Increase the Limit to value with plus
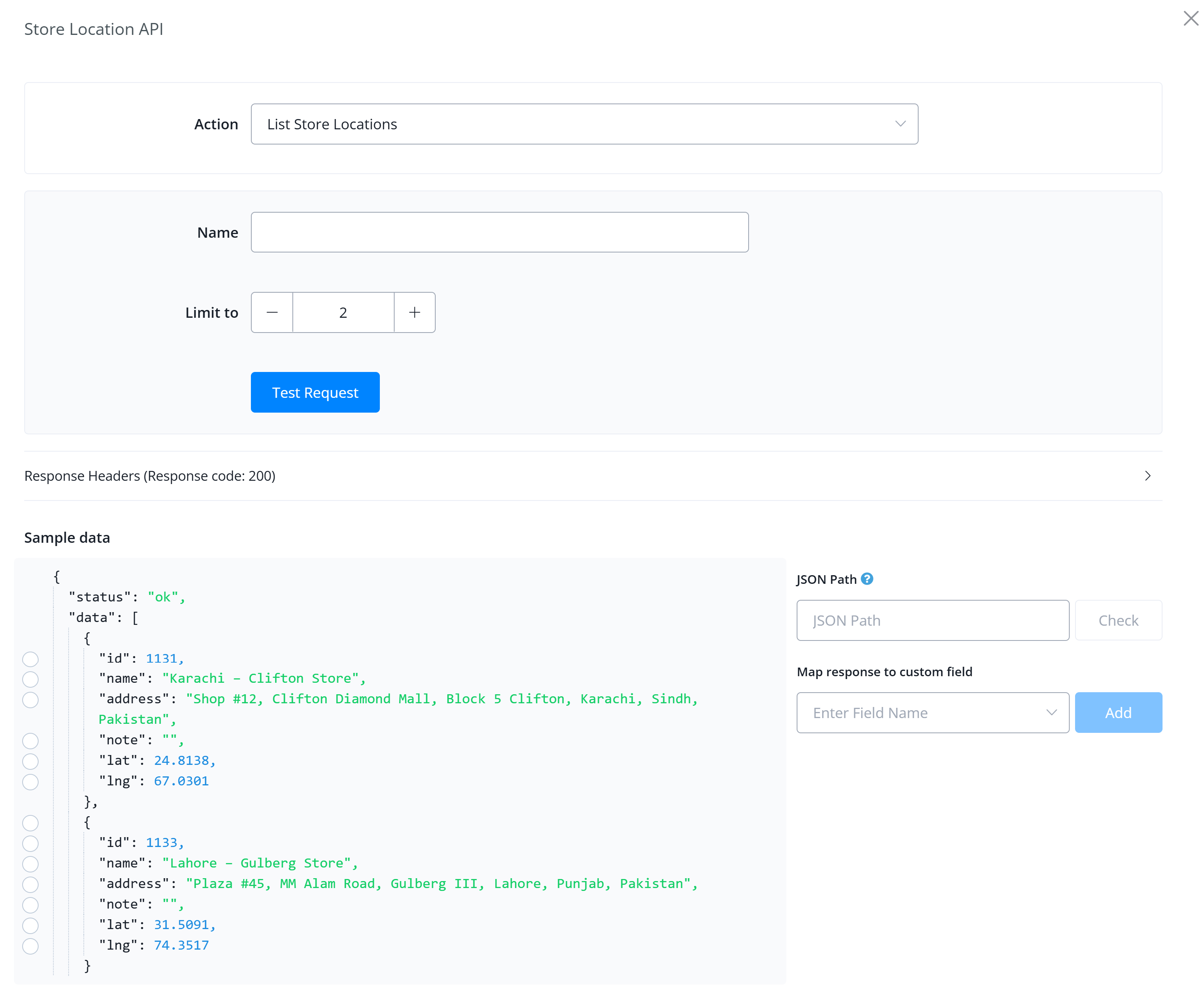The width and height of the screenshot is (1204, 1003). point(414,312)
